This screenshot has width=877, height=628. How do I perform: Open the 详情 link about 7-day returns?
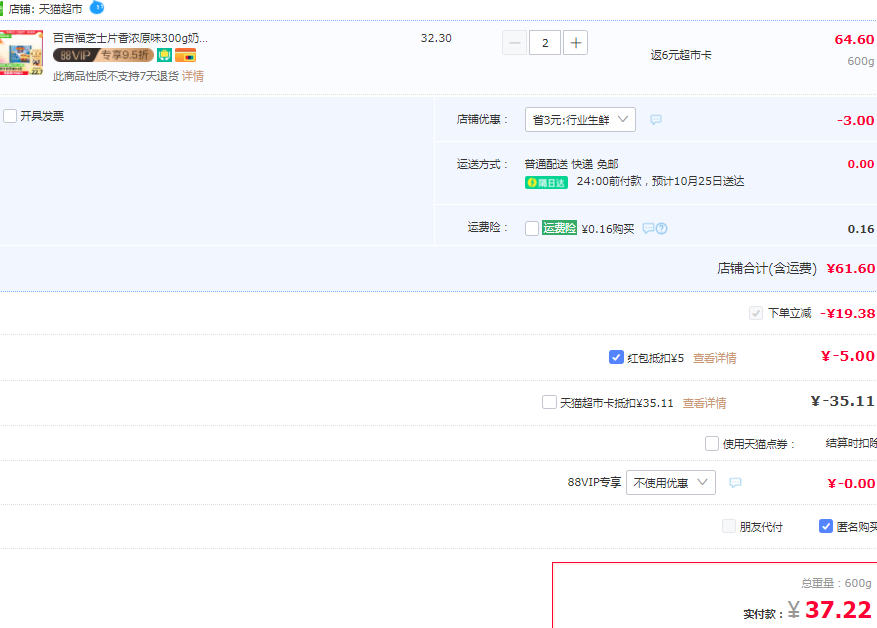point(193,76)
